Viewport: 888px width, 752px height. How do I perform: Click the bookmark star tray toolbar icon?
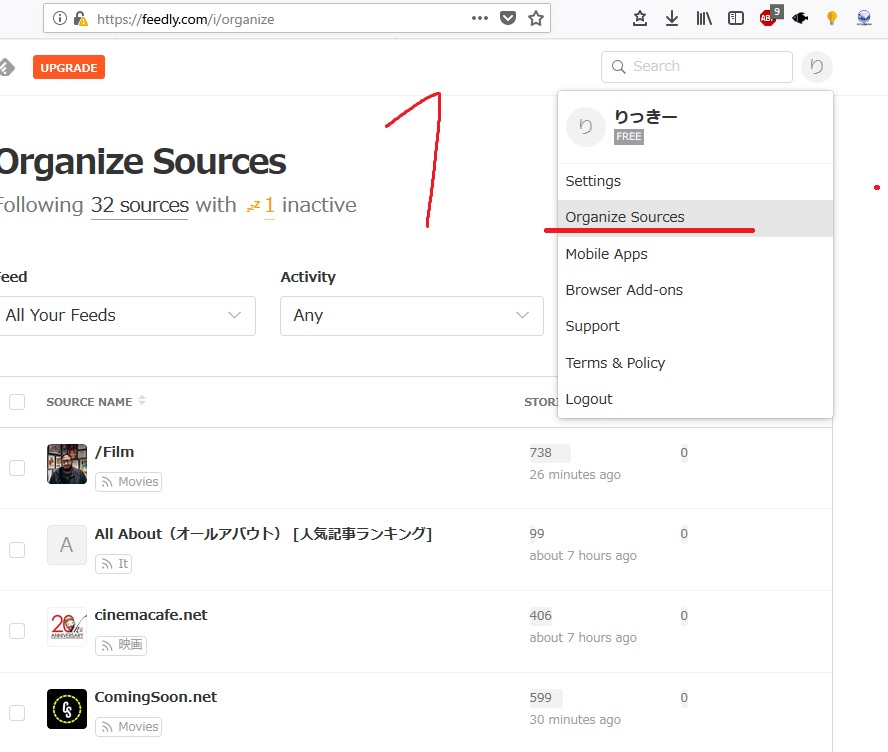[640, 18]
